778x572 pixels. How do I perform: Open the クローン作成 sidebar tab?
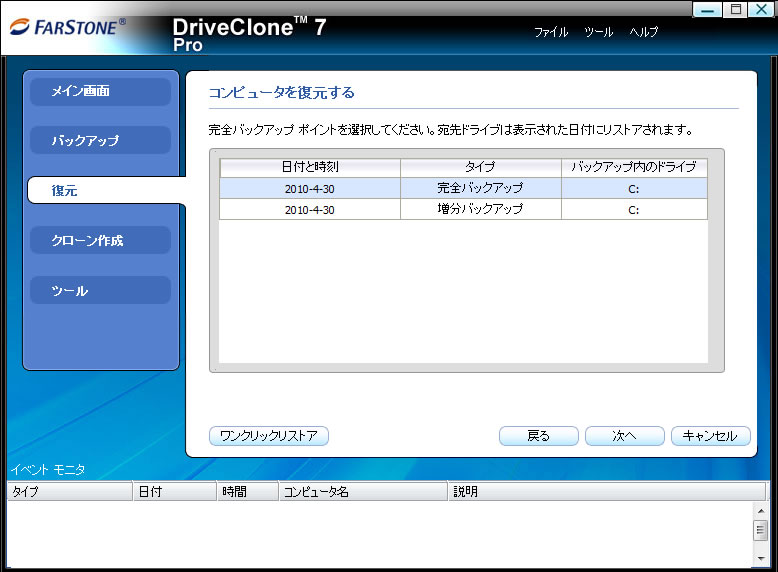click(x=101, y=241)
